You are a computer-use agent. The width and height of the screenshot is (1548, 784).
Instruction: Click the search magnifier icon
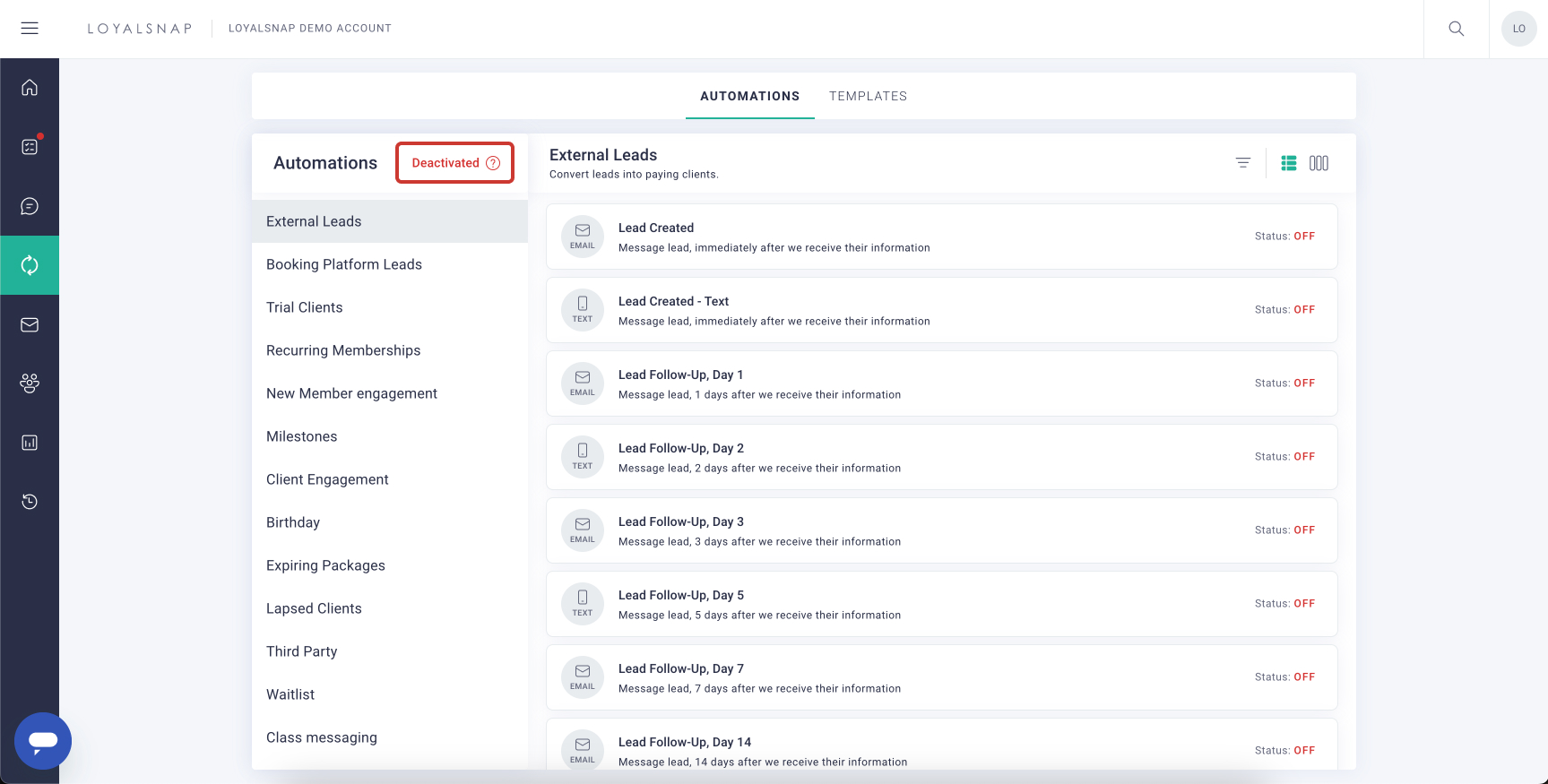click(1456, 29)
